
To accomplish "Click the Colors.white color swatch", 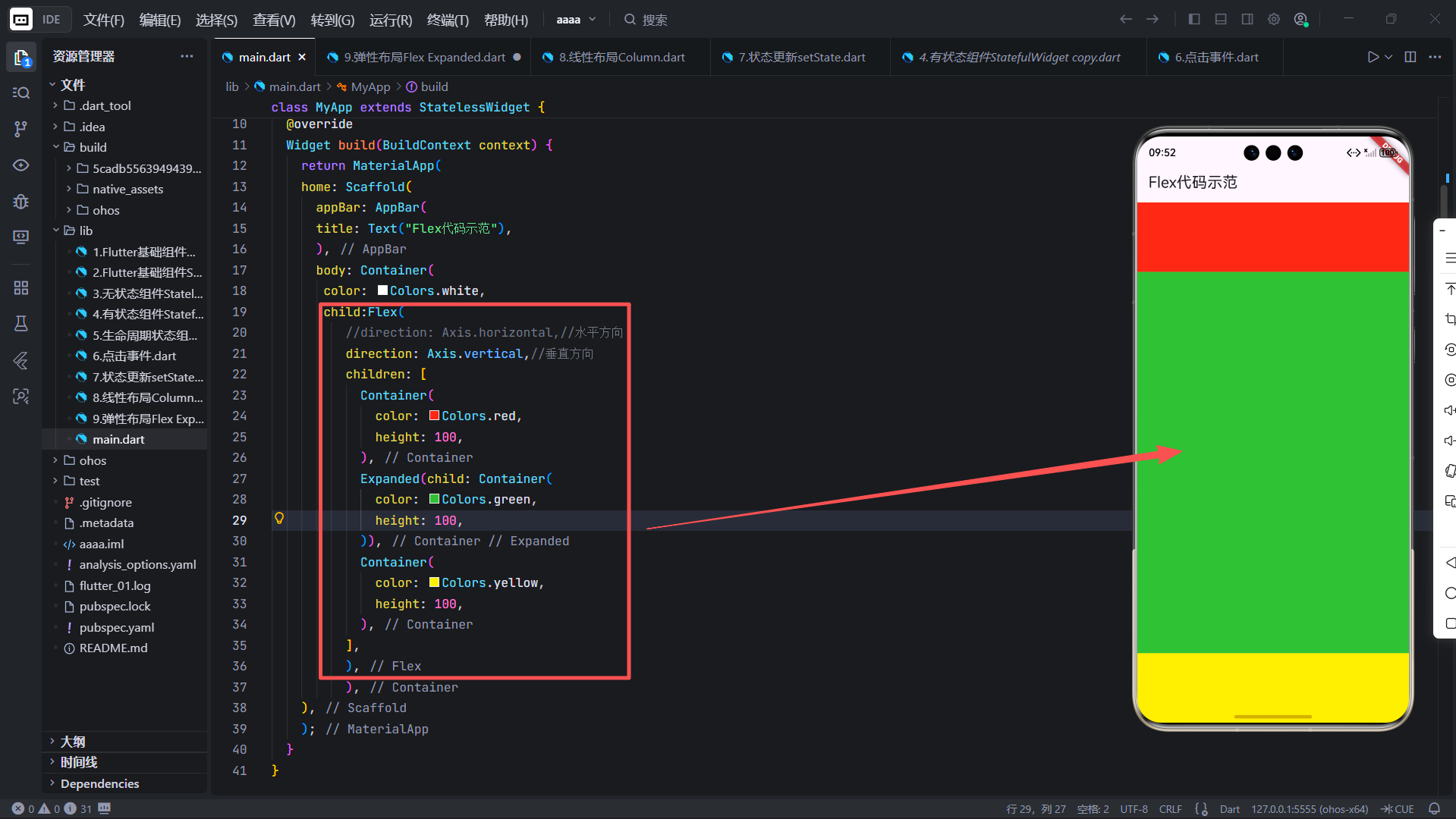I will coord(382,290).
